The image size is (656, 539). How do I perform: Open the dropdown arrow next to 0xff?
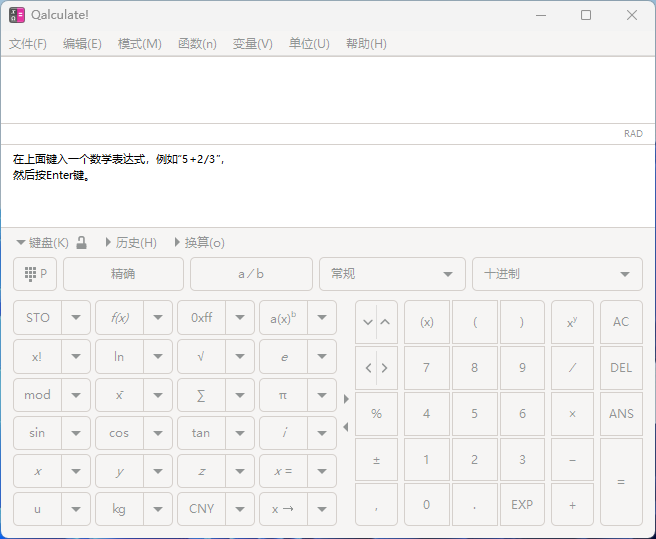coord(240,318)
